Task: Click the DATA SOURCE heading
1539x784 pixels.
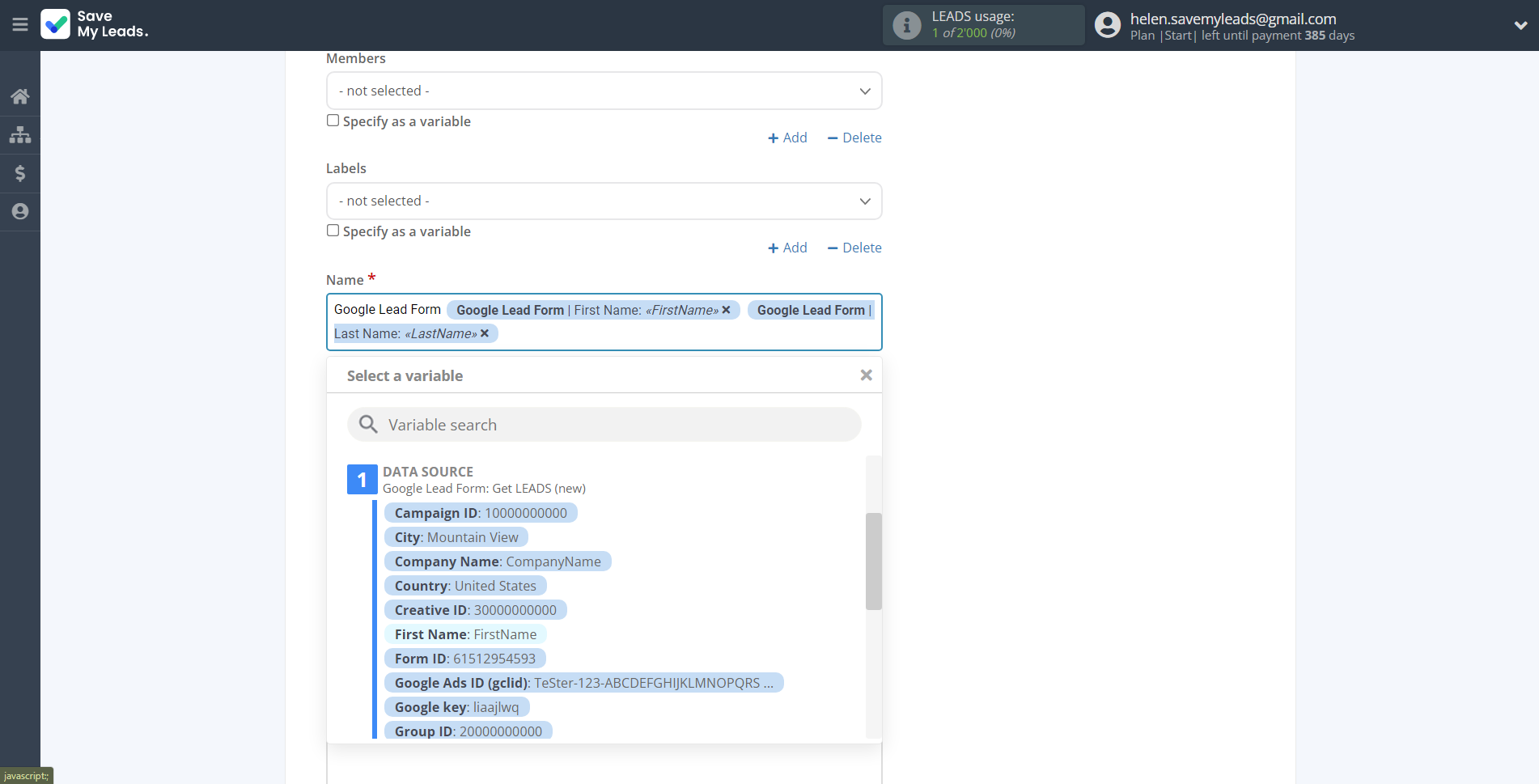Action: coord(428,472)
